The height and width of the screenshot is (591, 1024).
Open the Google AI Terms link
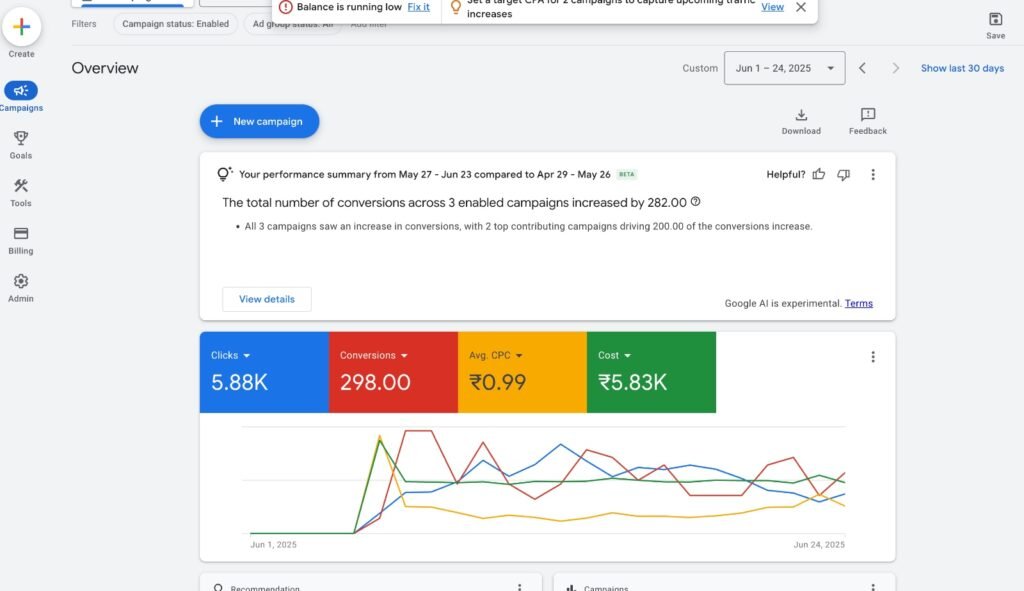click(x=858, y=303)
